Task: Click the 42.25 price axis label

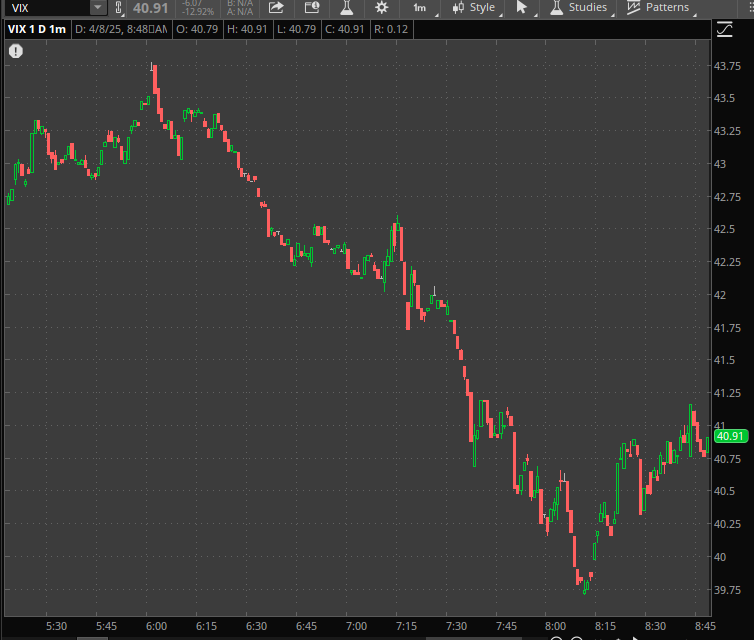Action: [727, 262]
